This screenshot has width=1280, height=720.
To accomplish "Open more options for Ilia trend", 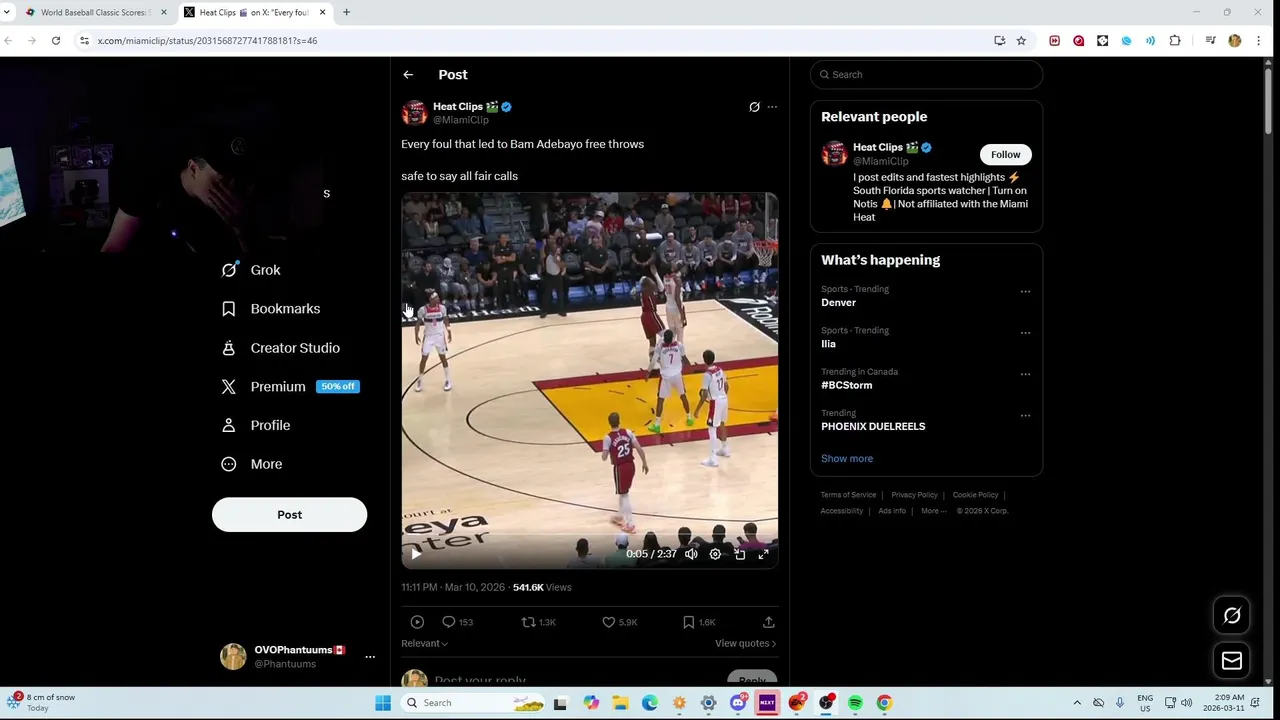I will click(1025, 333).
